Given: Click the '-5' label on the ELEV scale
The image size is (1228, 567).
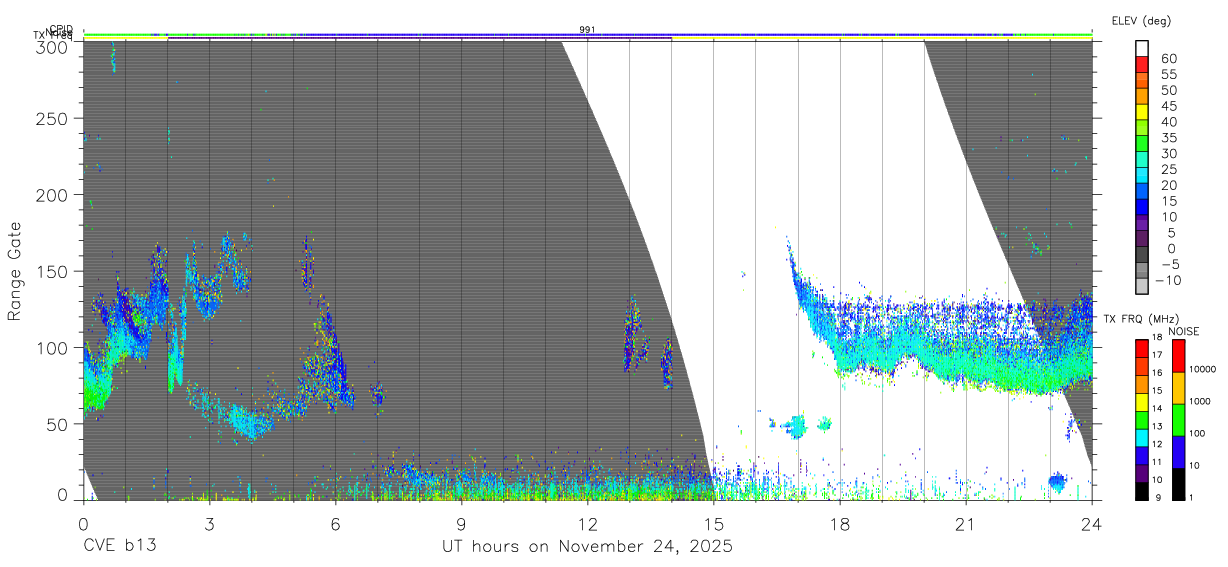Looking at the screenshot, I should 1169,264.
